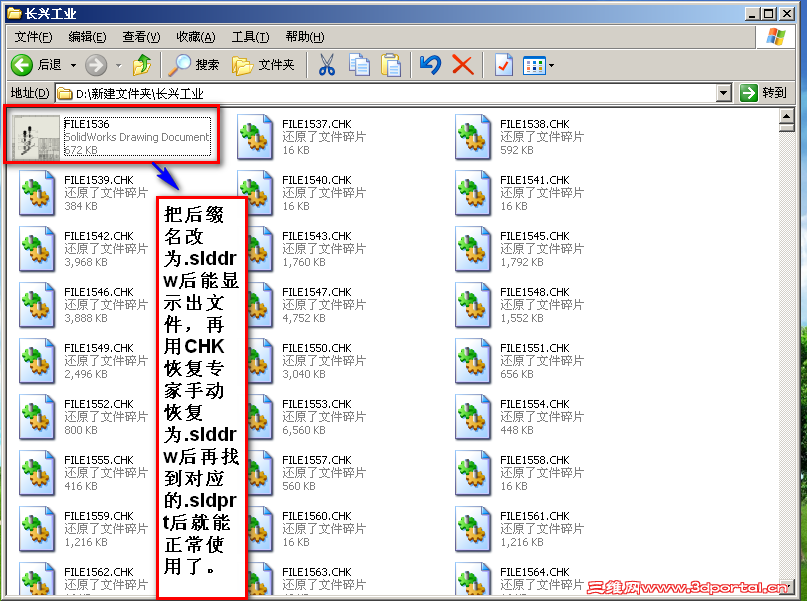
Task: Select the FILE1554.CHK file icon
Action: [x=472, y=417]
